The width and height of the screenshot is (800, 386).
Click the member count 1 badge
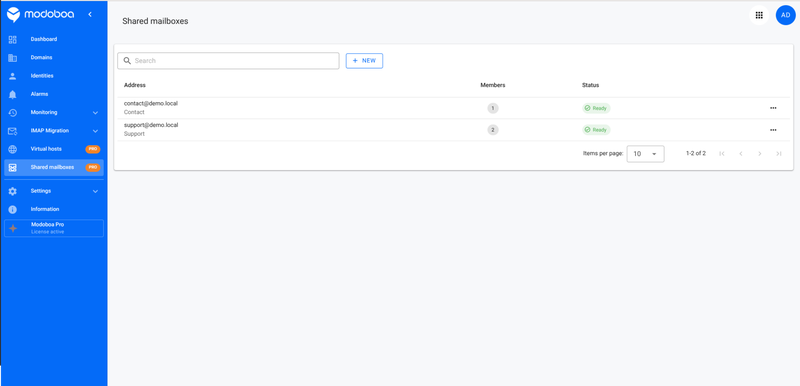(x=492, y=108)
